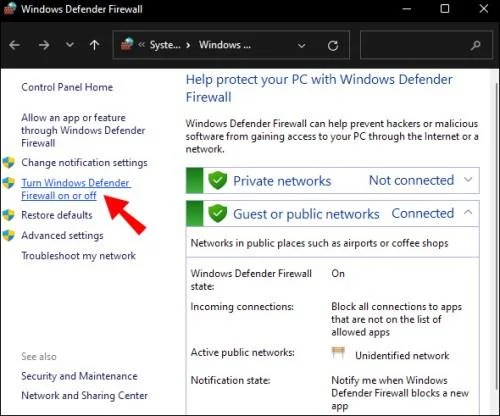
Task: Open Advanced settings
Action: (x=62, y=235)
